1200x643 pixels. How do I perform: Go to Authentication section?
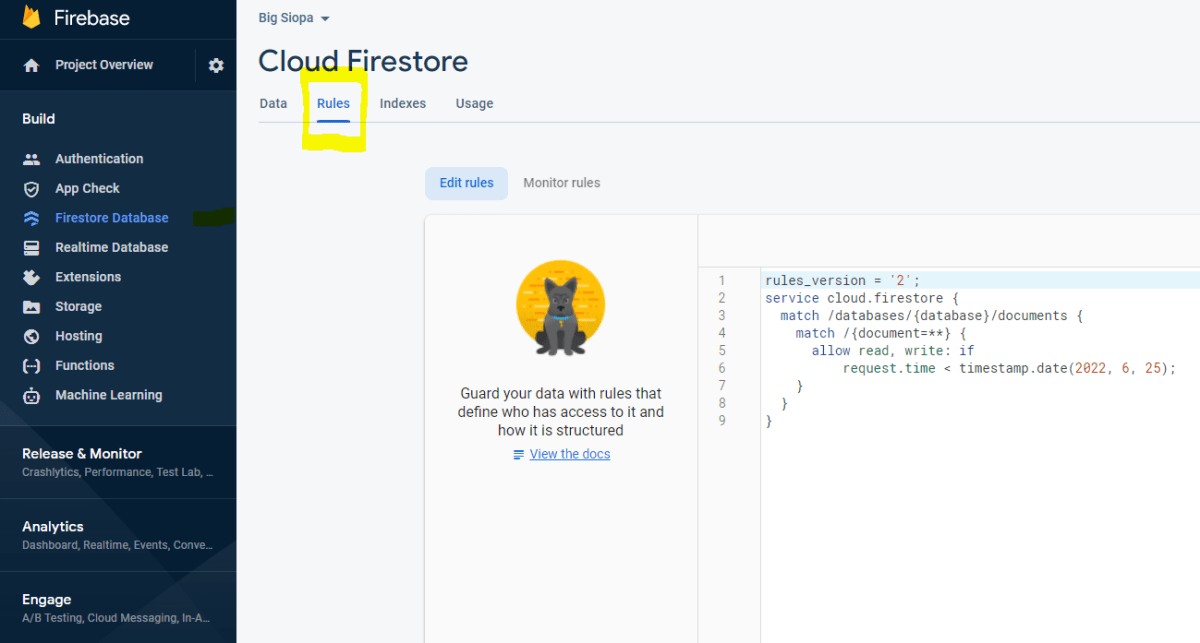99,159
